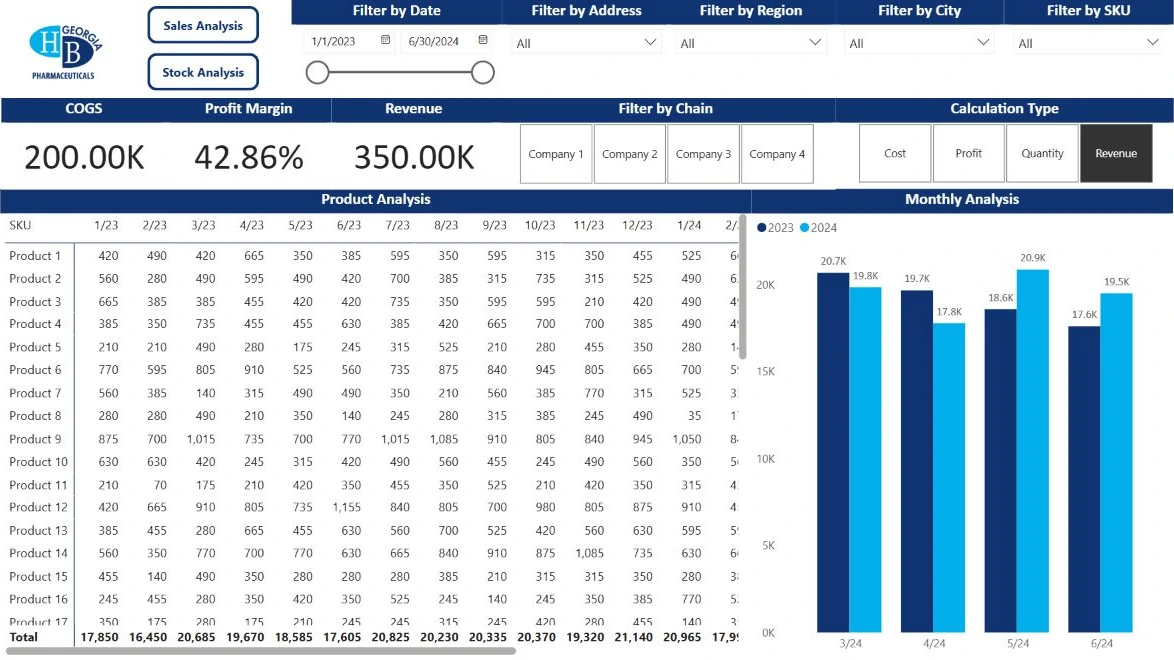Image resolution: width=1174 pixels, height=660 pixels.
Task: Select the Product 12 row label
Action: click(x=38, y=507)
